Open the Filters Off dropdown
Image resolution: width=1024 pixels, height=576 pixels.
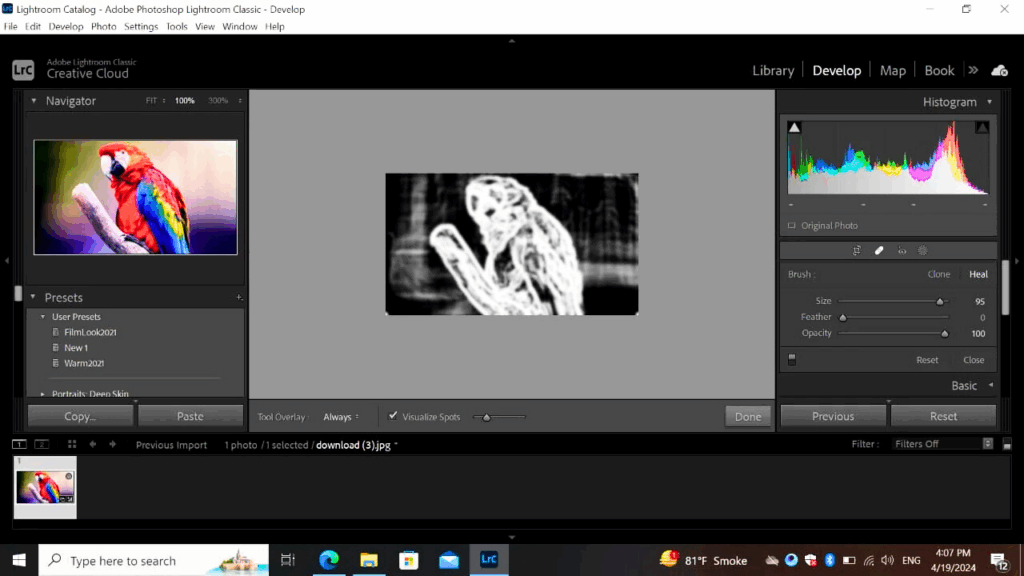[943, 444]
